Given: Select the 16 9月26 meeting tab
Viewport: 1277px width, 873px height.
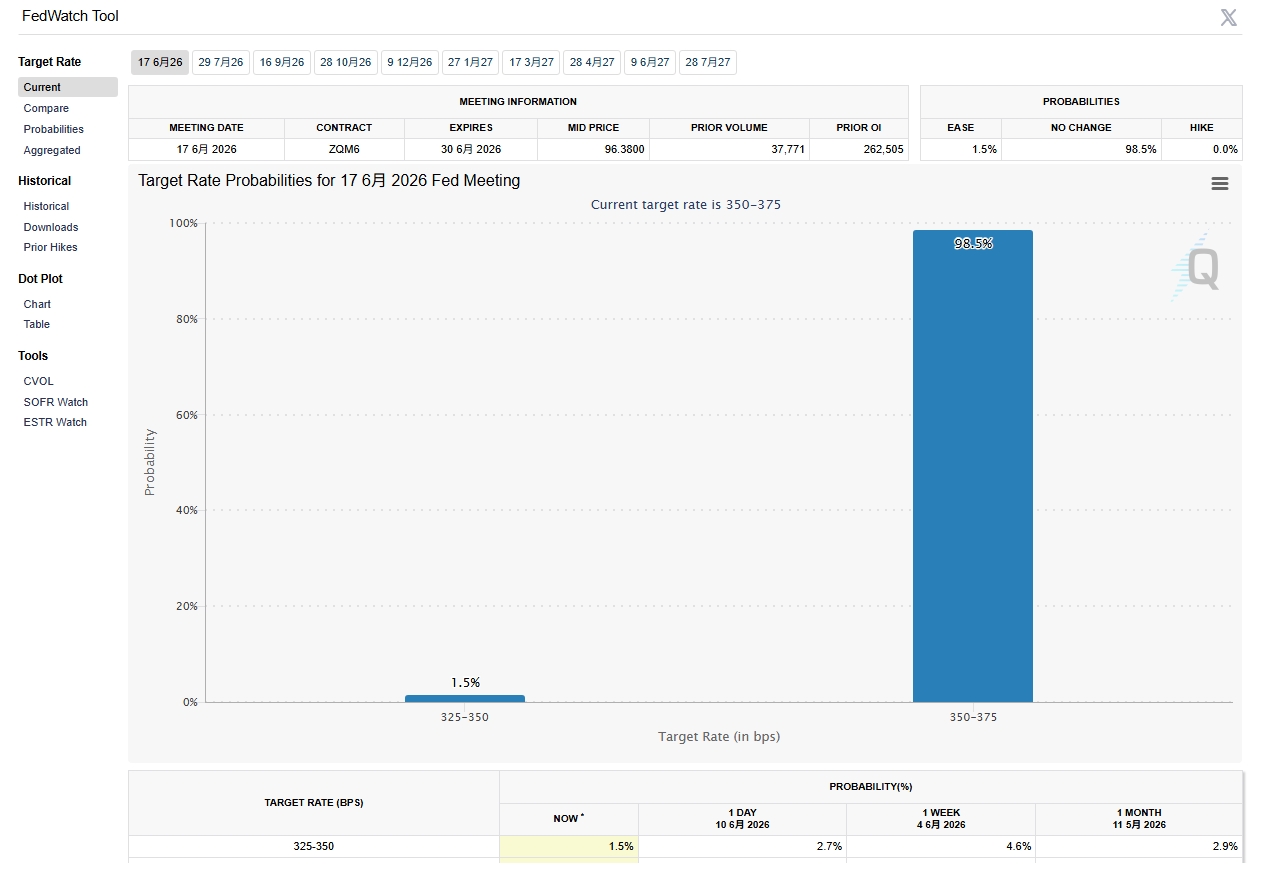Looking at the screenshot, I should (x=282, y=62).
